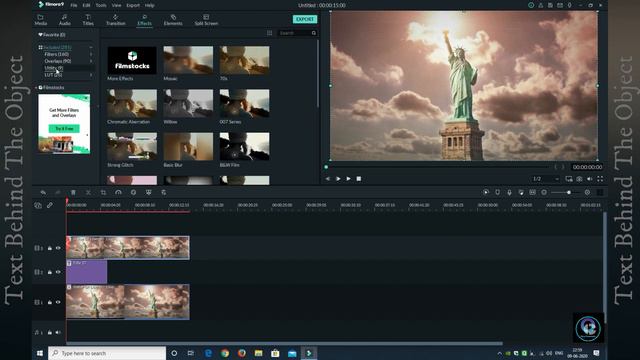640x360 pixels.
Task: Click the zoom out minus icon
Action: [544, 192]
